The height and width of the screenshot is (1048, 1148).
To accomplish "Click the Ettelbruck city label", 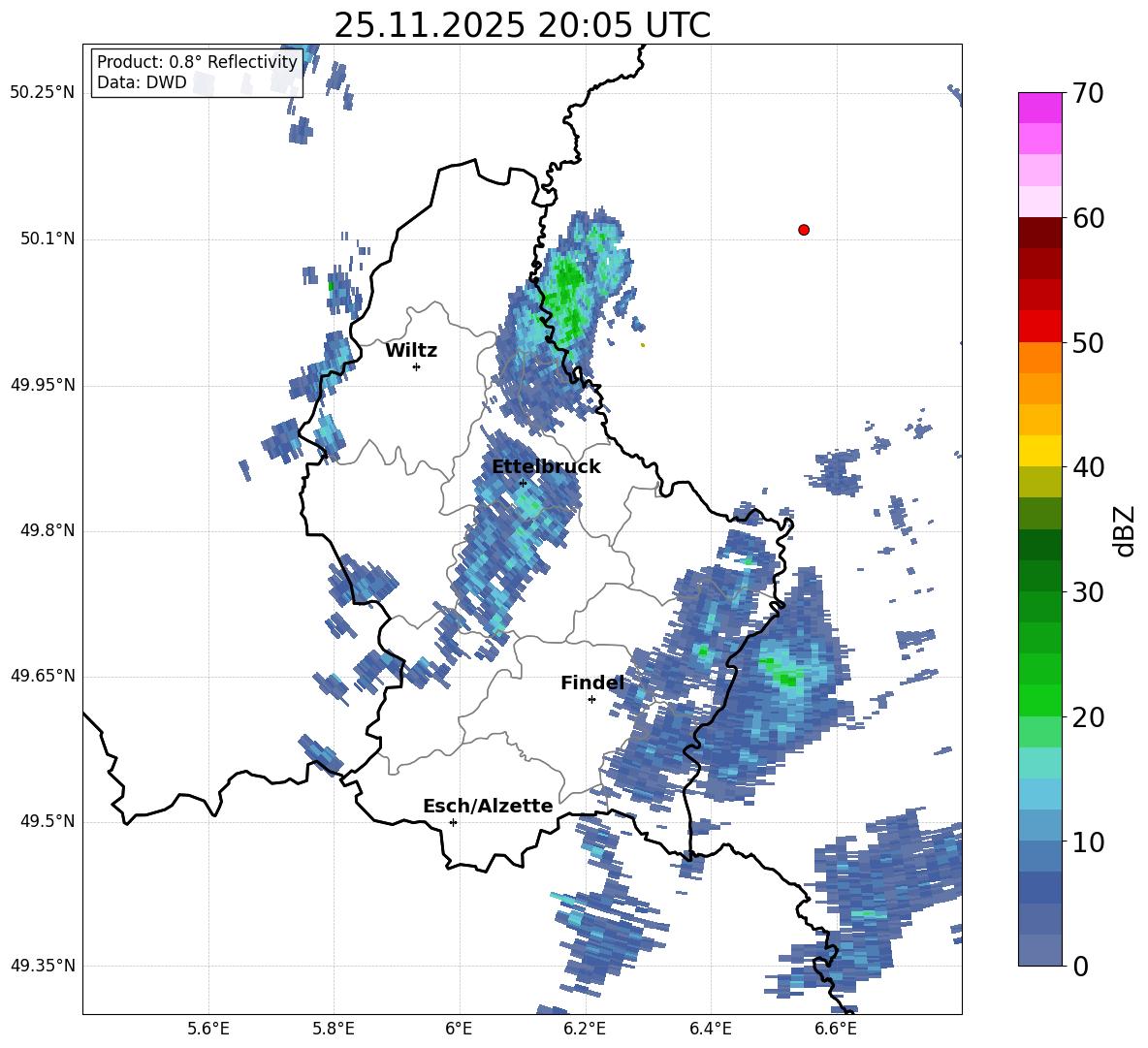I will point(546,467).
